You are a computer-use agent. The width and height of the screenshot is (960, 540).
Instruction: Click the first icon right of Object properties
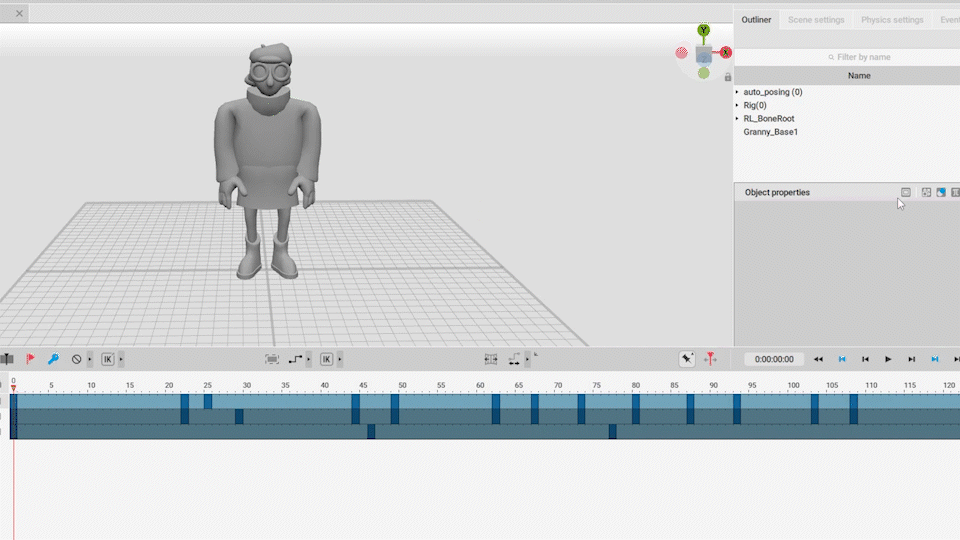point(906,192)
